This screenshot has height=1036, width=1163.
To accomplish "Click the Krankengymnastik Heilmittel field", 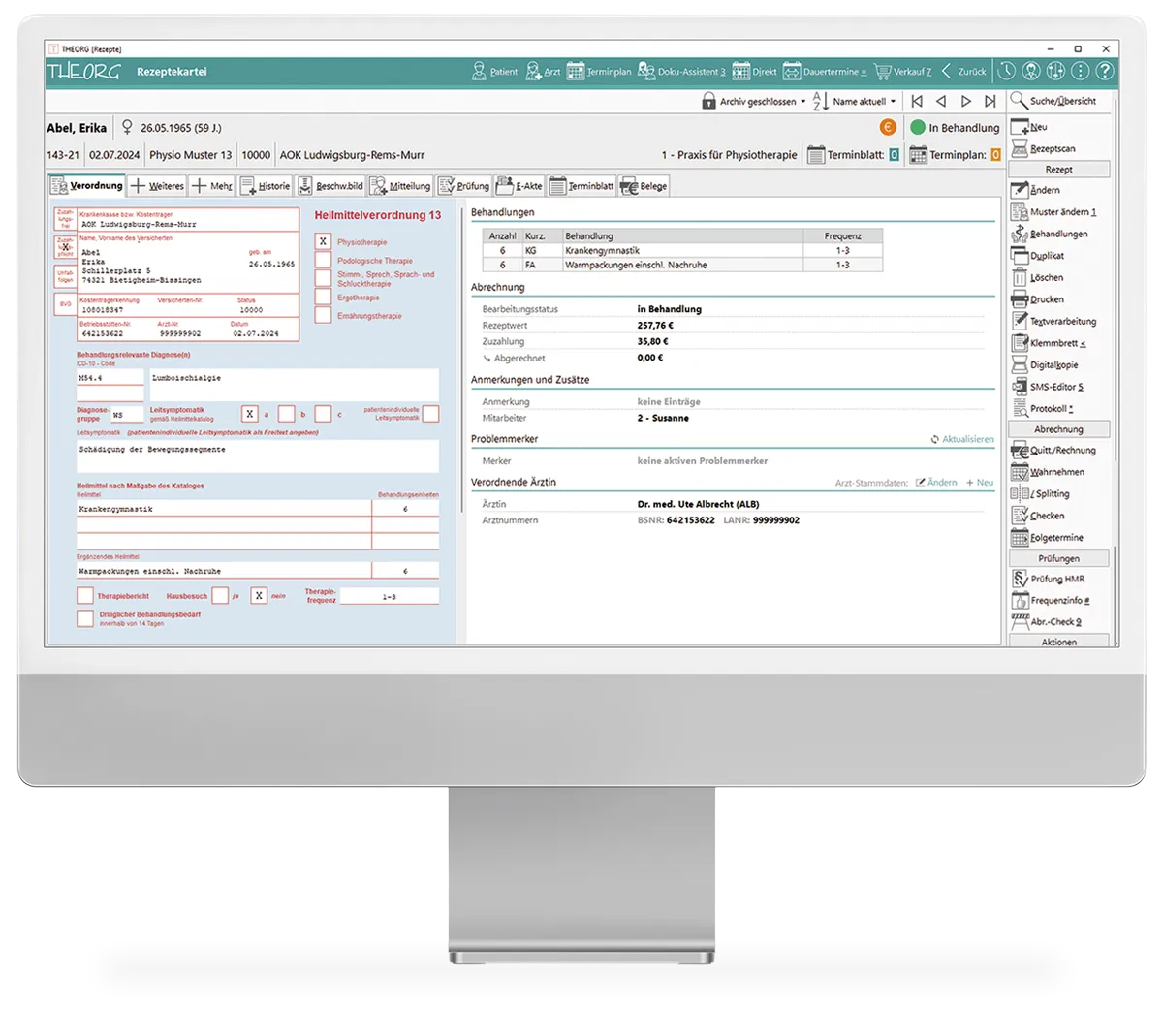I will [223, 509].
